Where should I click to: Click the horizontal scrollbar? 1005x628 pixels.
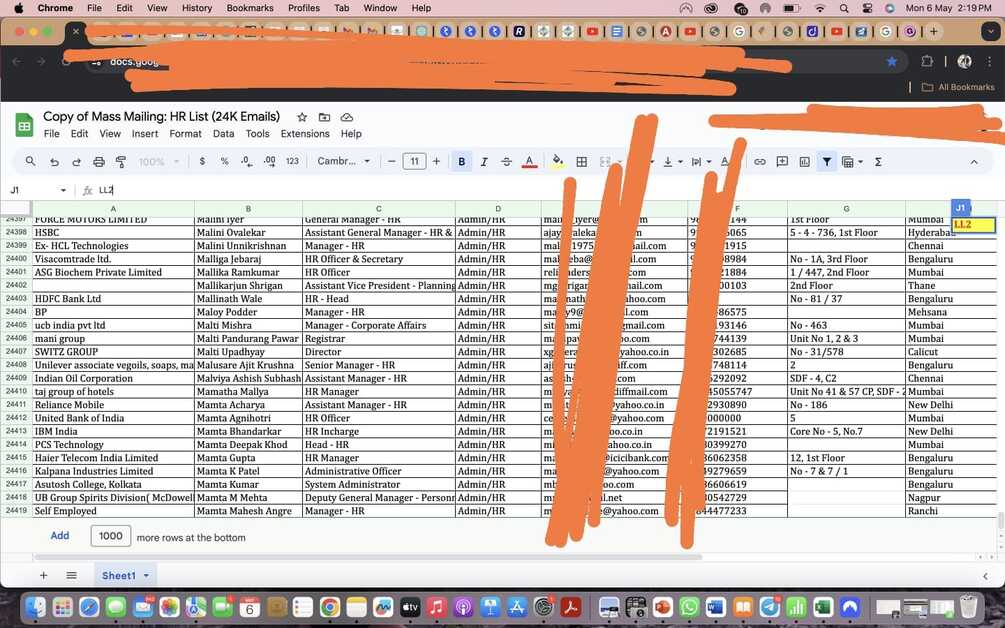[369, 558]
